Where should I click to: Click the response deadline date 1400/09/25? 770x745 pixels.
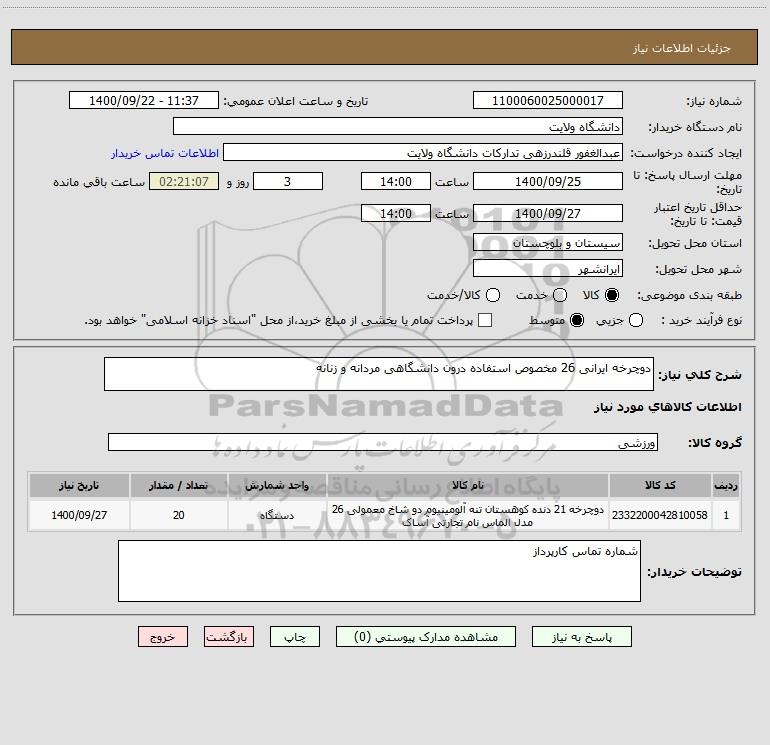click(x=548, y=181)
